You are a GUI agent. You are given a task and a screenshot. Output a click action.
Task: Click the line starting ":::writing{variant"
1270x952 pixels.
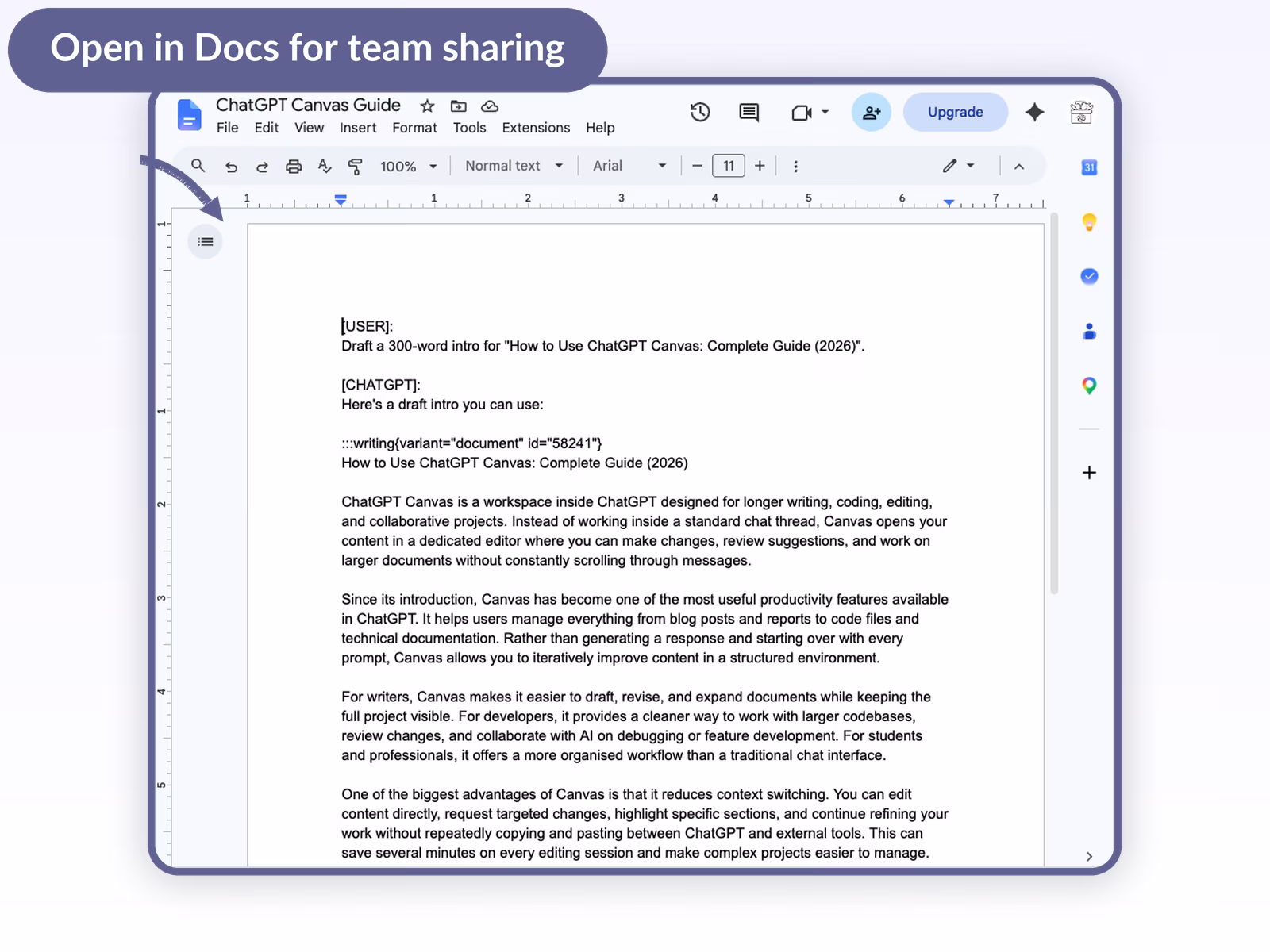point(471,443)
